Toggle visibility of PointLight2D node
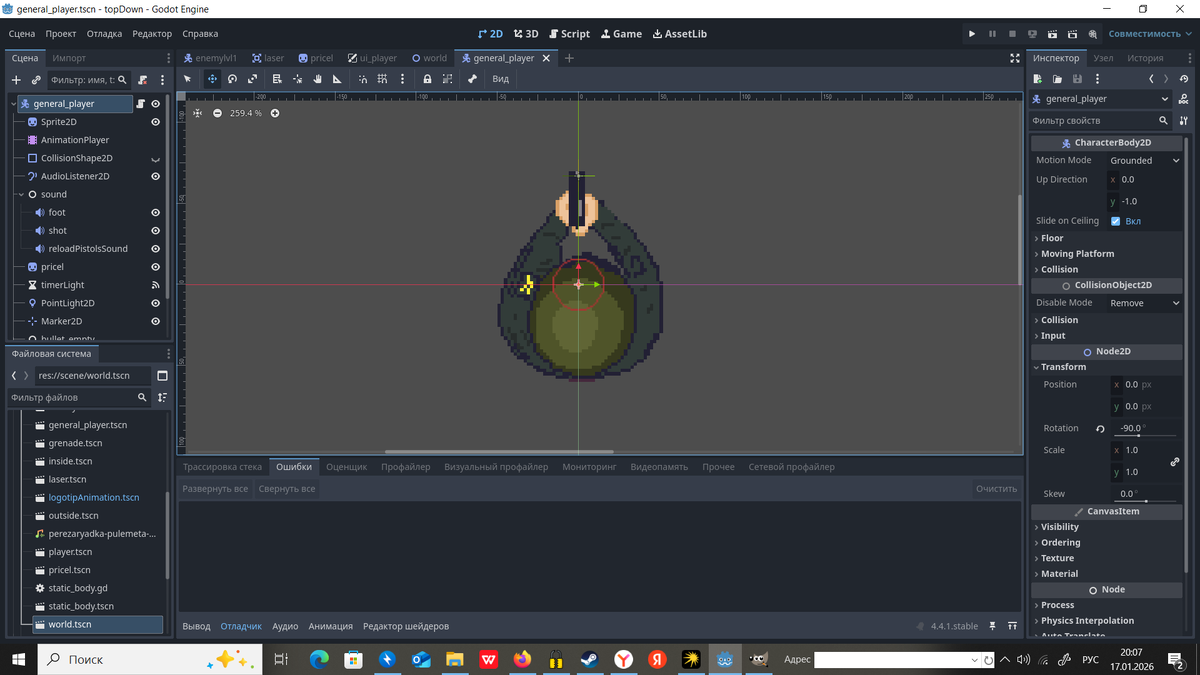 tap(156, 303)
